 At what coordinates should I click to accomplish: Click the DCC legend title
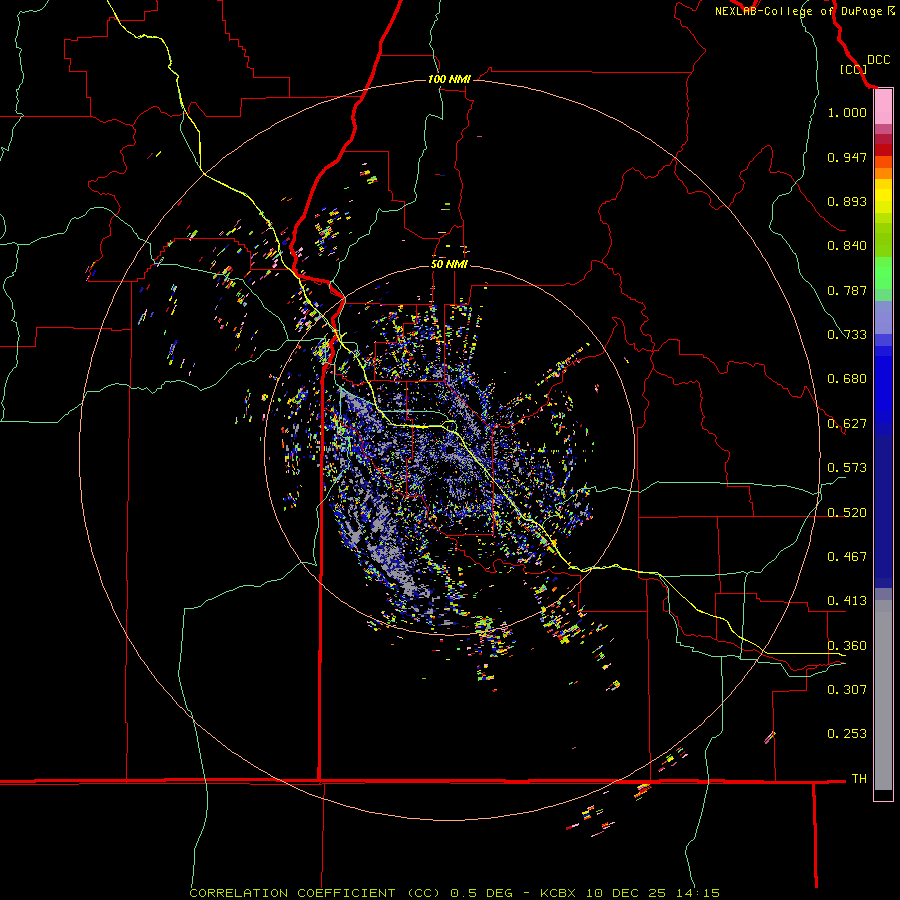(879, 60)
